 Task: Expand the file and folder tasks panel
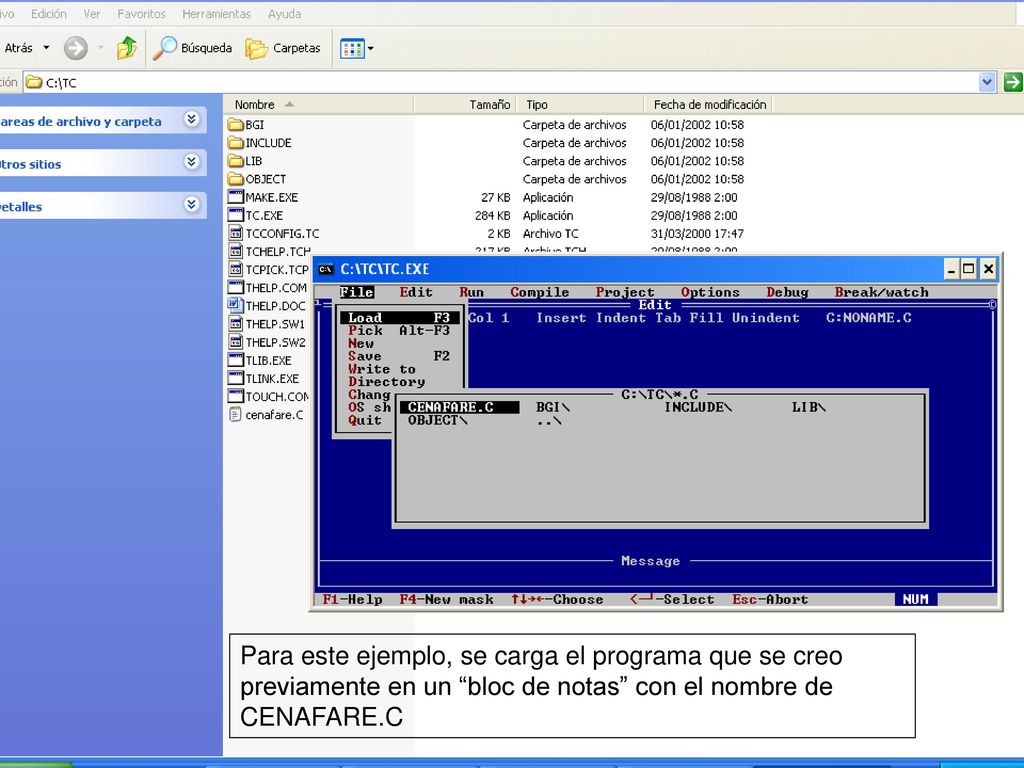pyautogui.click(x=191, y=120)
